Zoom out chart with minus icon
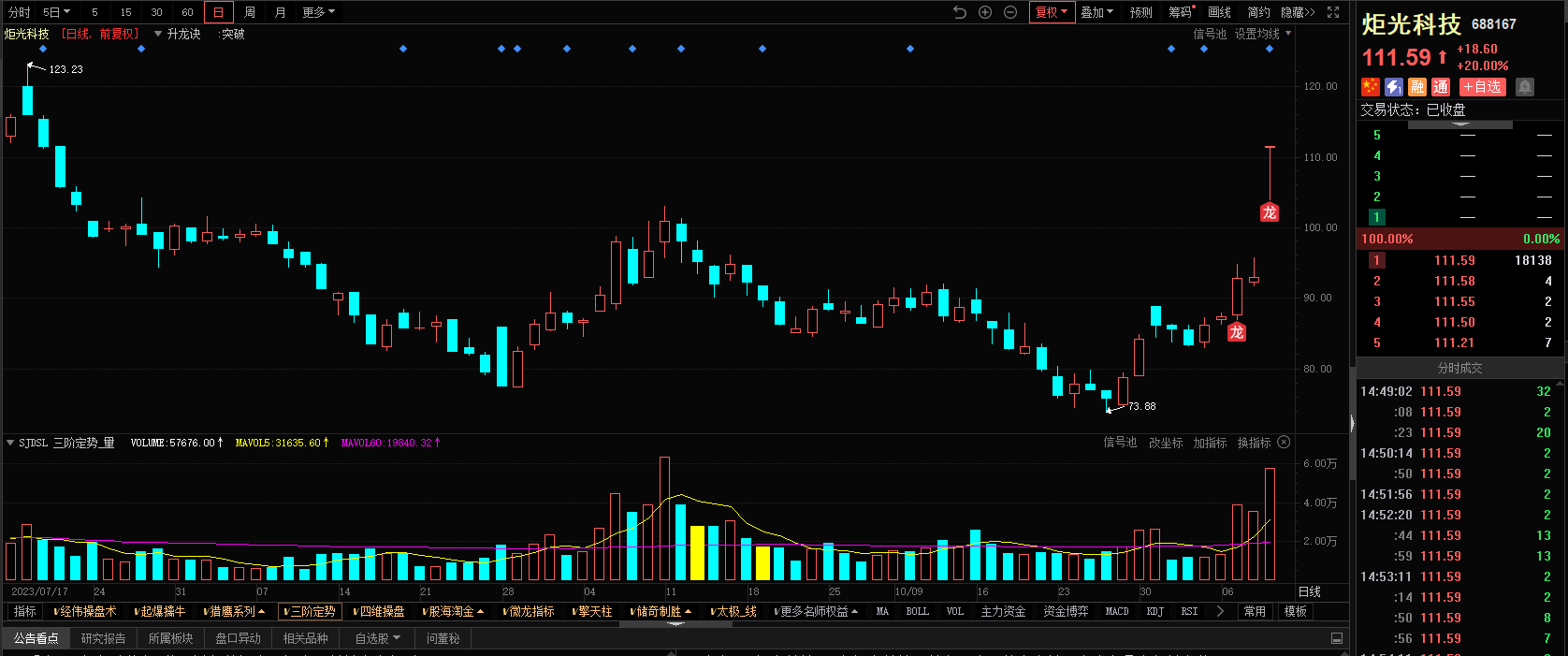The height and width of the screenshot is (656, 1568). [x=1010, y=12]
